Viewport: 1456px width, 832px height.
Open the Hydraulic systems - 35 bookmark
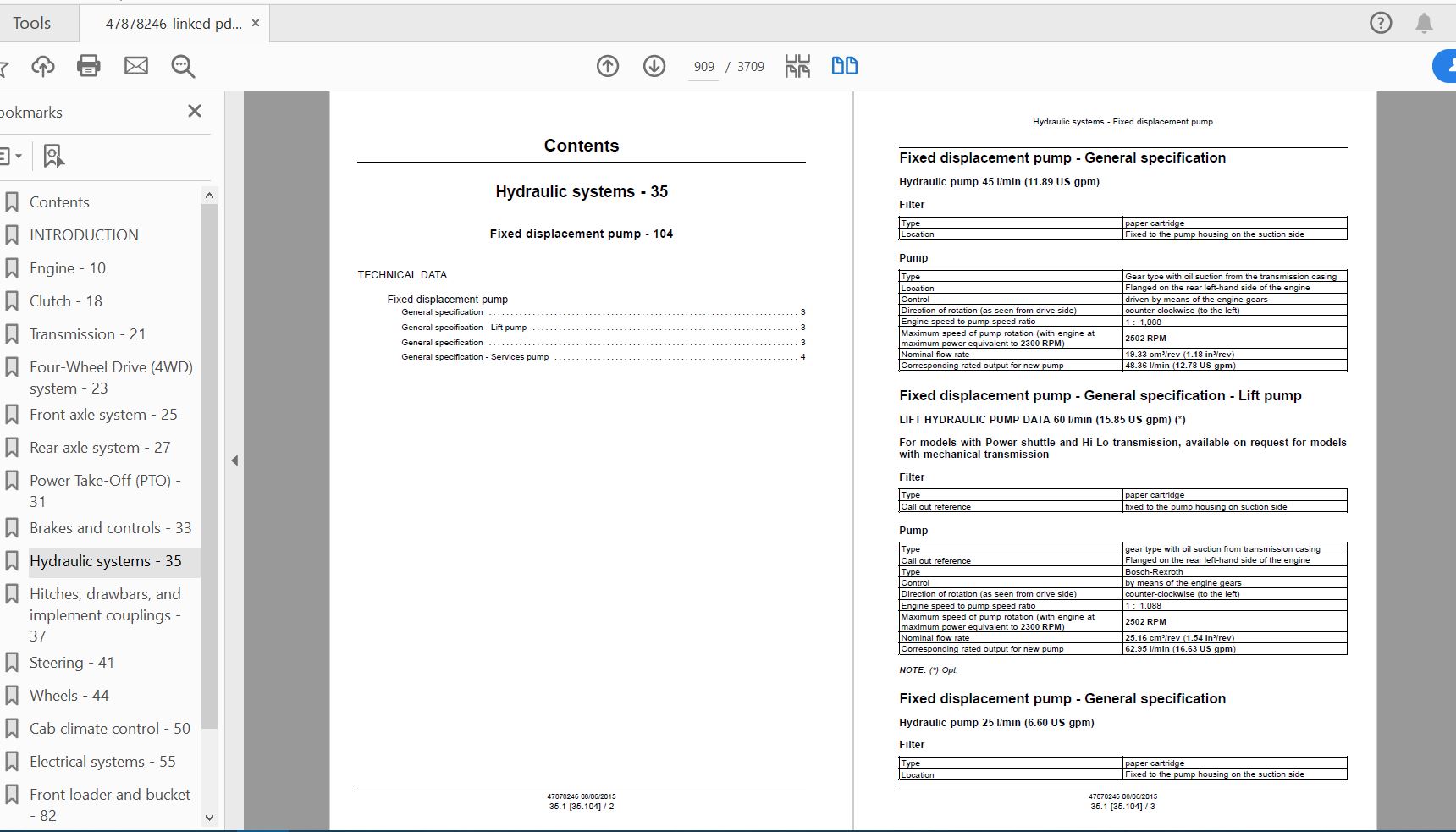105,561
